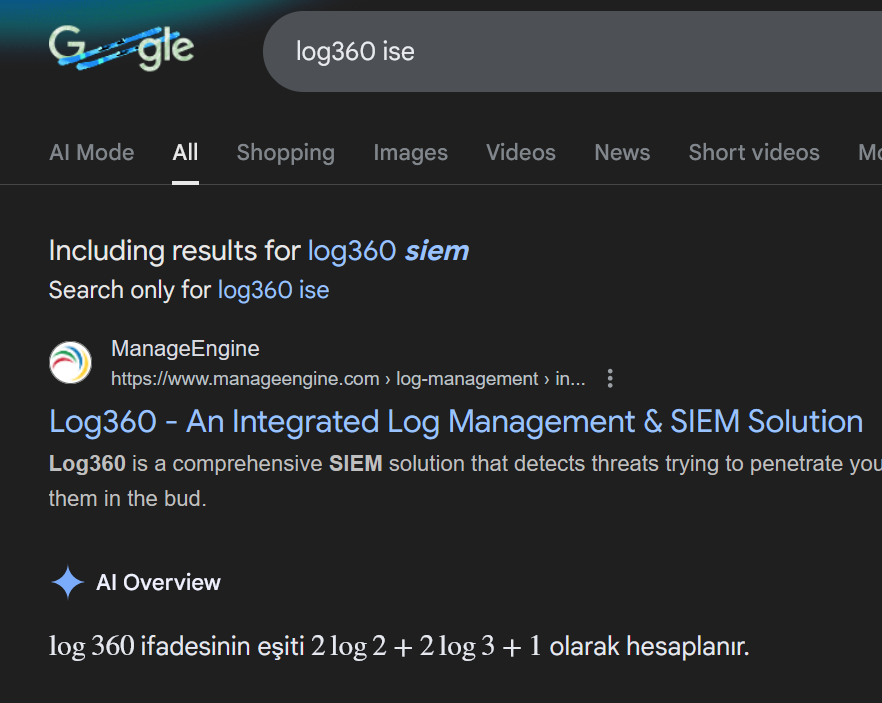This screenshot has width=882, height=703.
Task: Open the Short videos tab
Action: [x=753, y=153]
